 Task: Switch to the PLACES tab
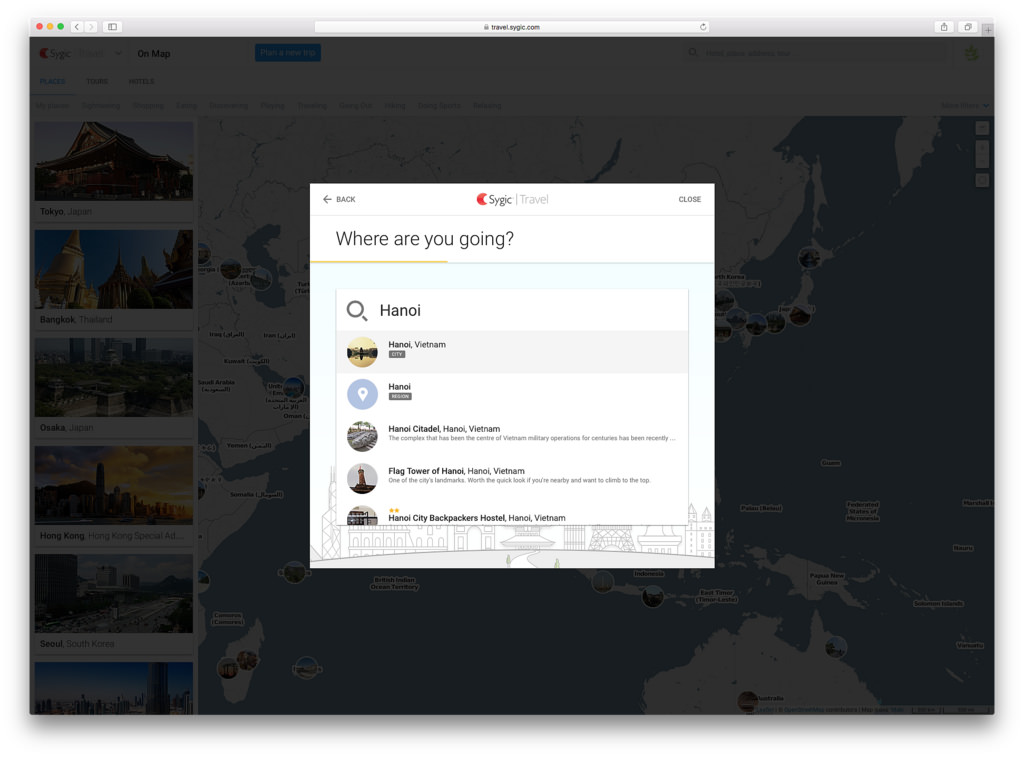[52, 82]
